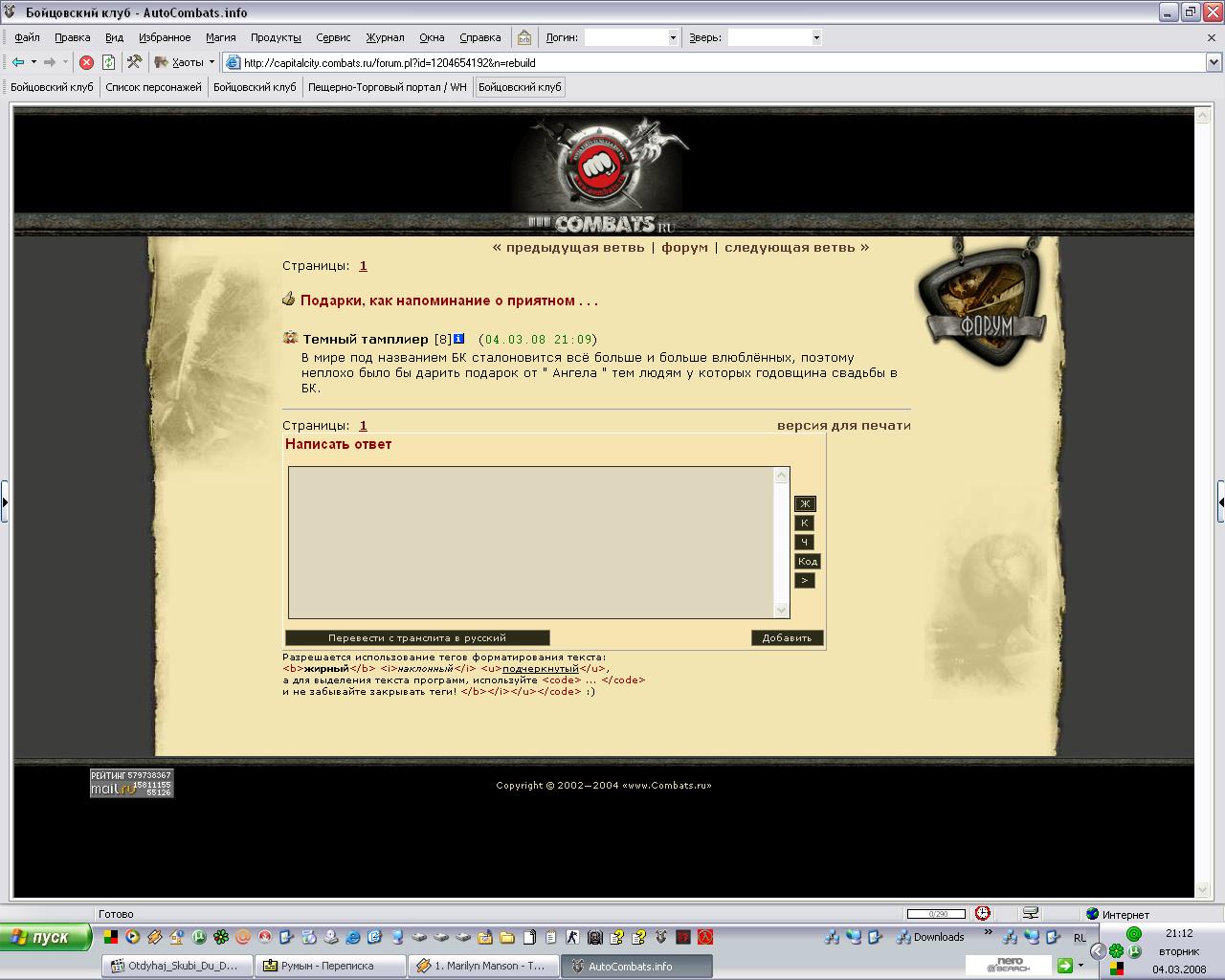Apply bold with the Ж button

tap(805, 503)
